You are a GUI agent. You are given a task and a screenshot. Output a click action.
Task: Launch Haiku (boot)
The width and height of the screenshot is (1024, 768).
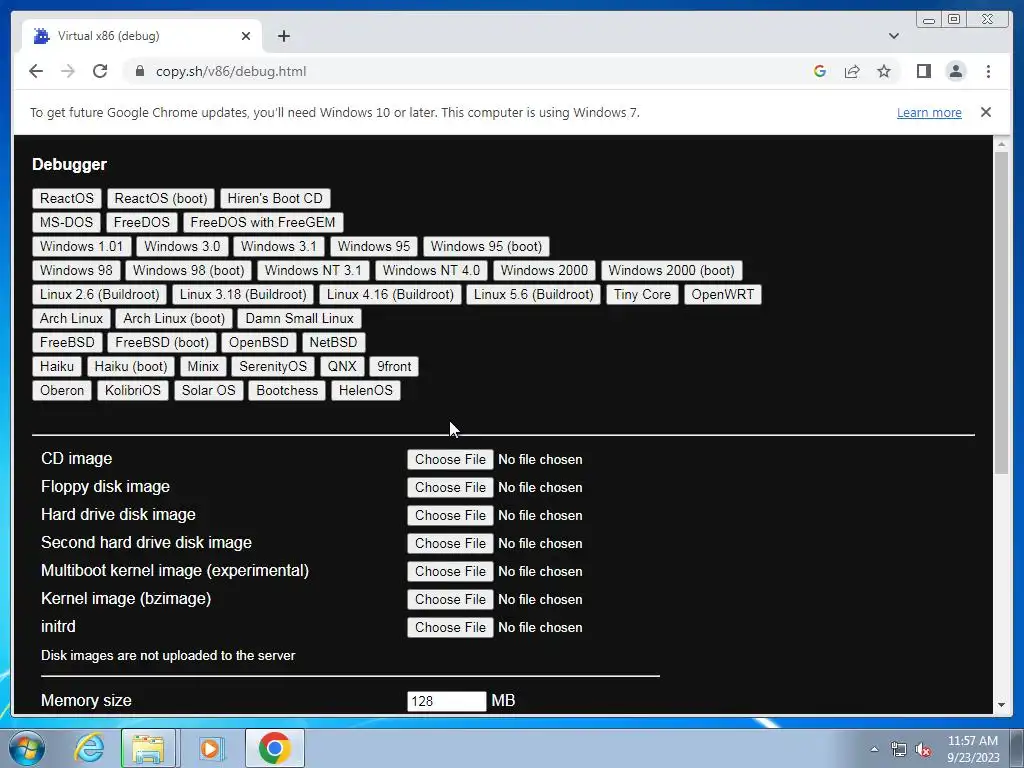click(x=131, y=366)
